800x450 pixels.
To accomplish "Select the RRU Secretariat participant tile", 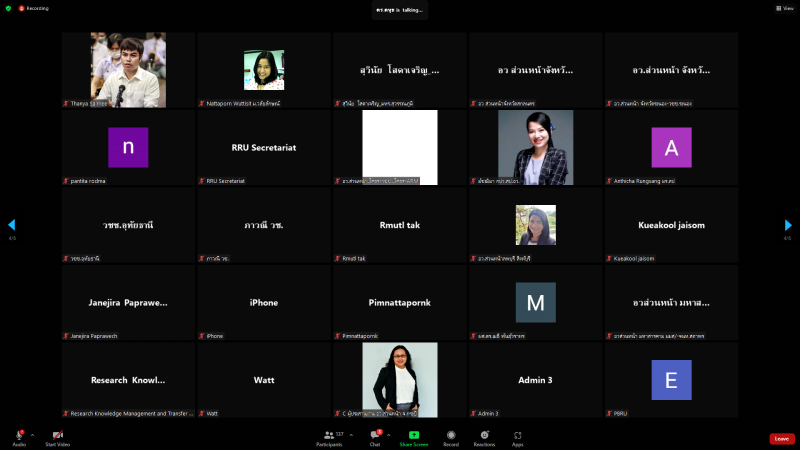I will click(x=264, y=147).
